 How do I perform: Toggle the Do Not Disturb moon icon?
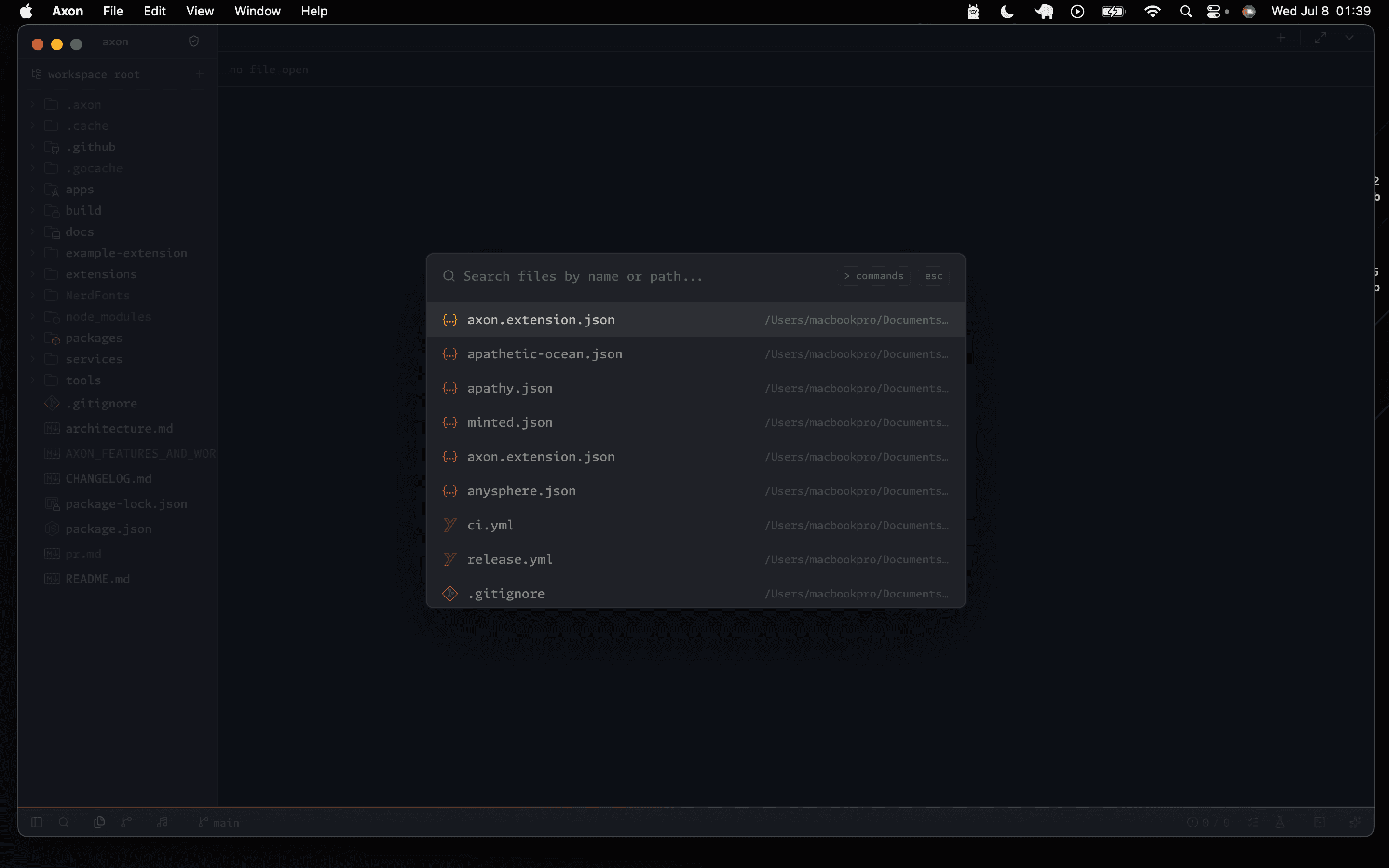1008,11
